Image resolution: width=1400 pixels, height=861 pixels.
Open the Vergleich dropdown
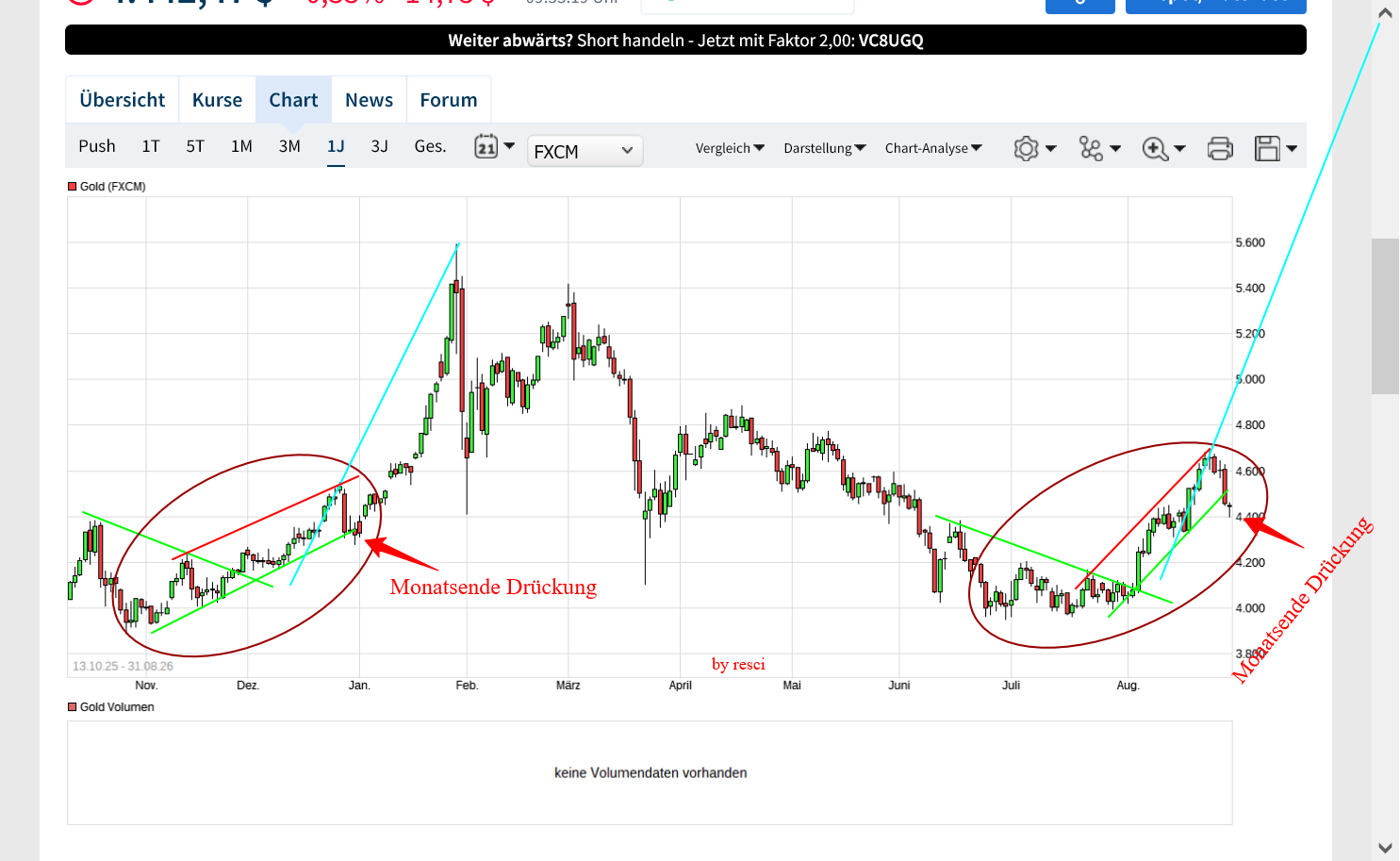(730, 148)
